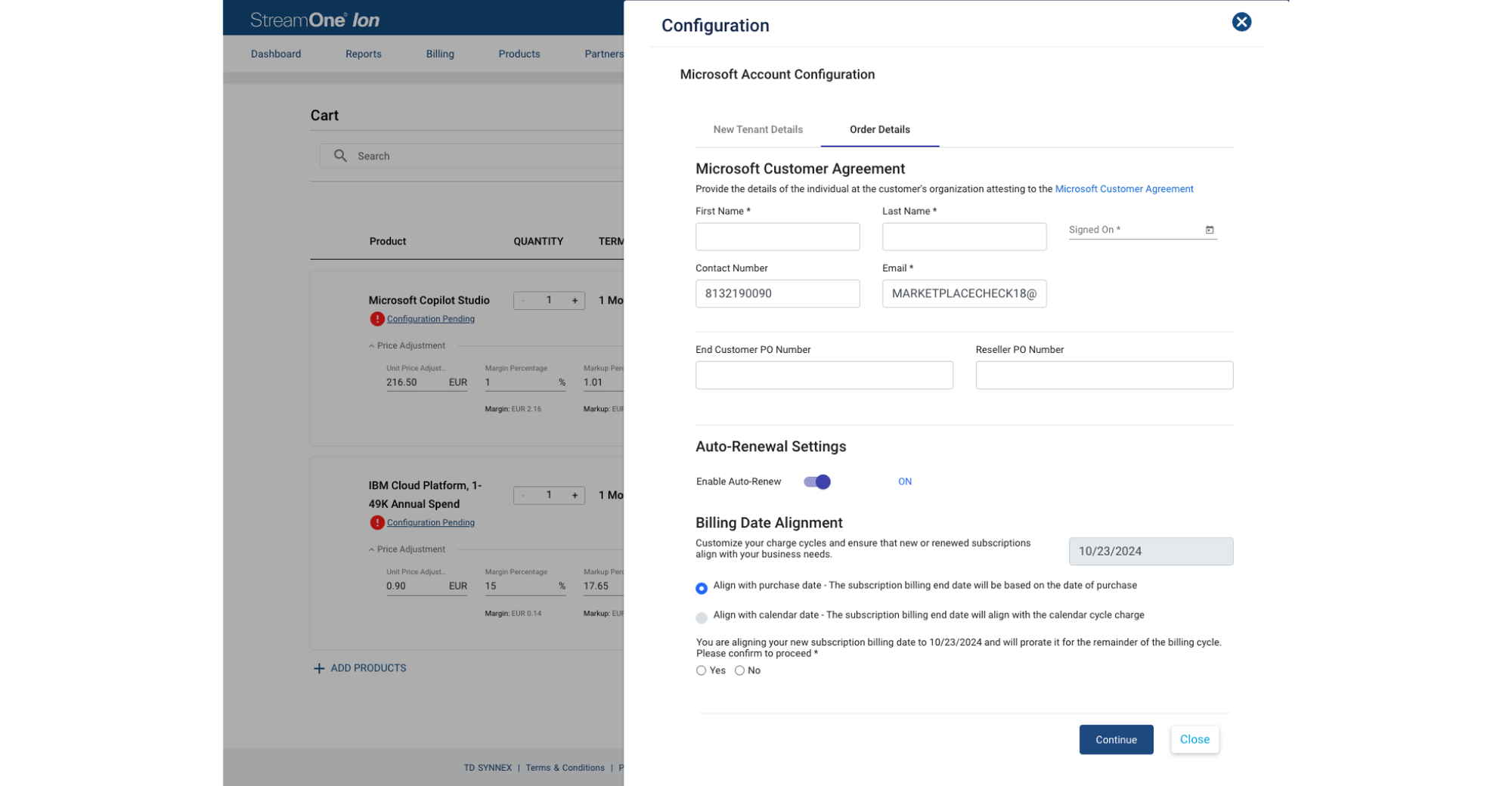Open the Billing menu
The image size is (1512, 786).
pos(440,54)
